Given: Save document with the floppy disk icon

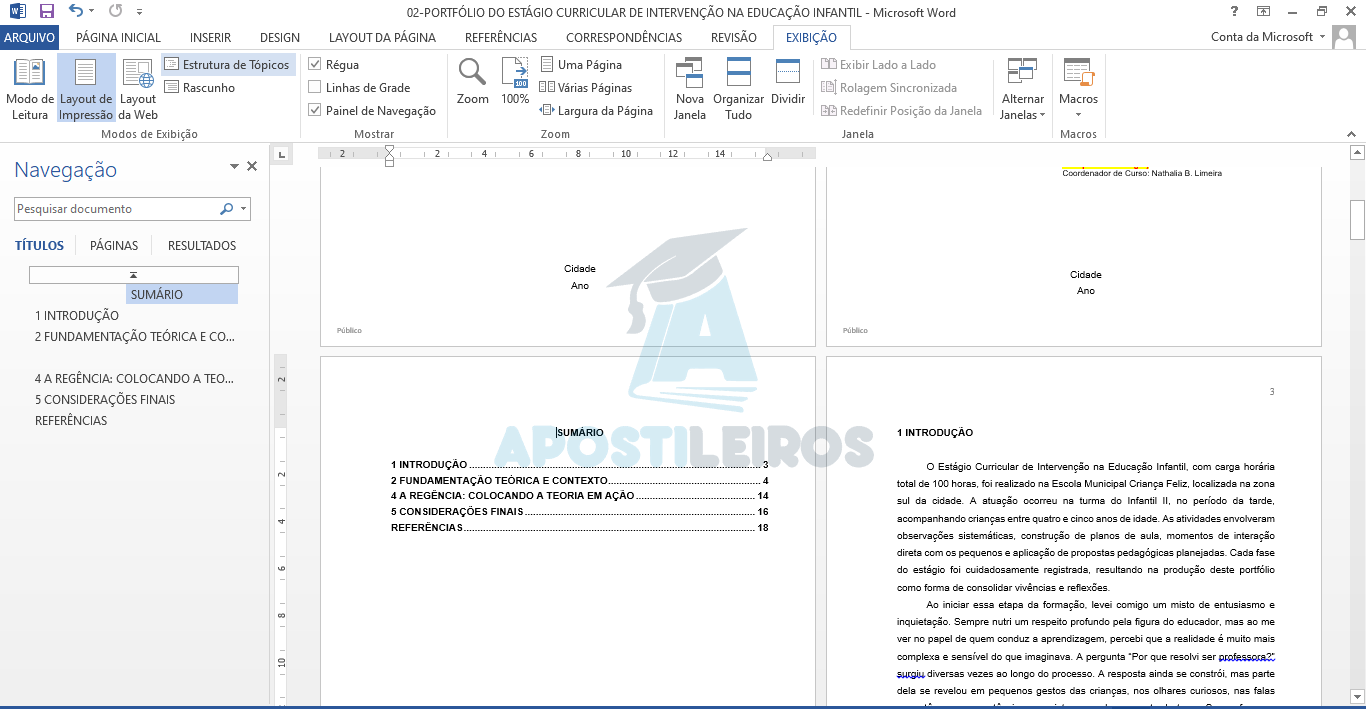Looking at the screenshot, I should click(x=47, y=12).
